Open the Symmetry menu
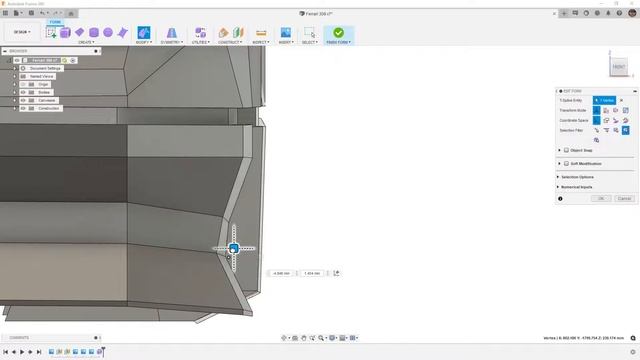Image resolution: width=640 pixels, height=360 pixels. pos(172,42)
